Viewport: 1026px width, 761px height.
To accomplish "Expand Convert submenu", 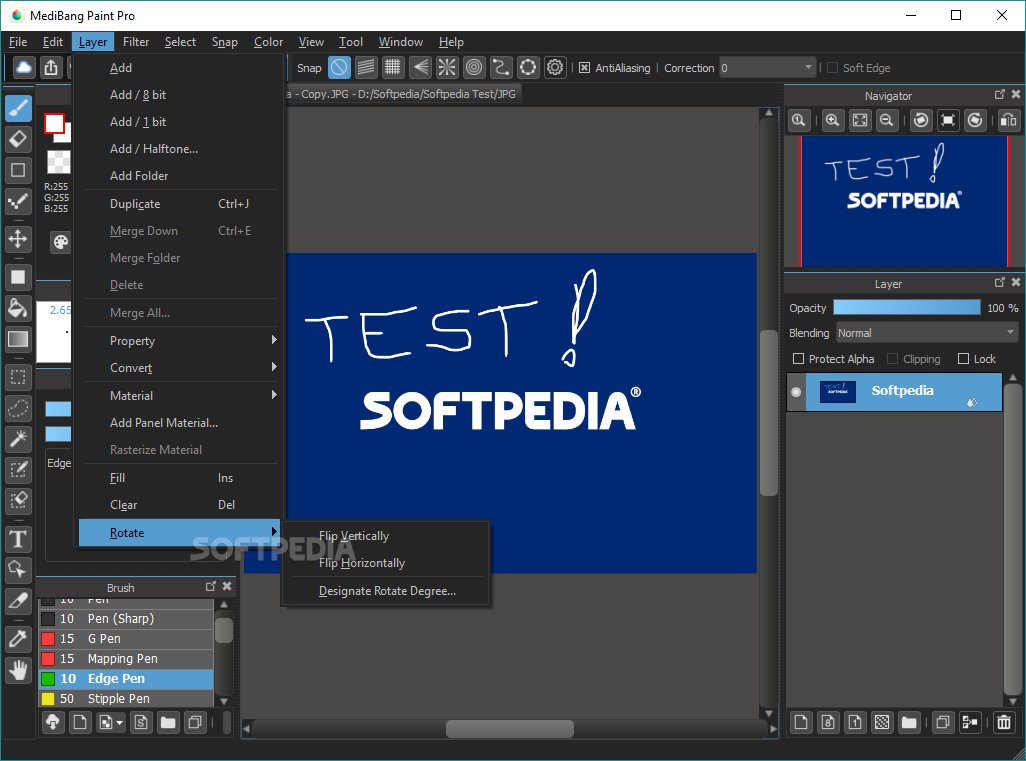I will pos(181,367).
